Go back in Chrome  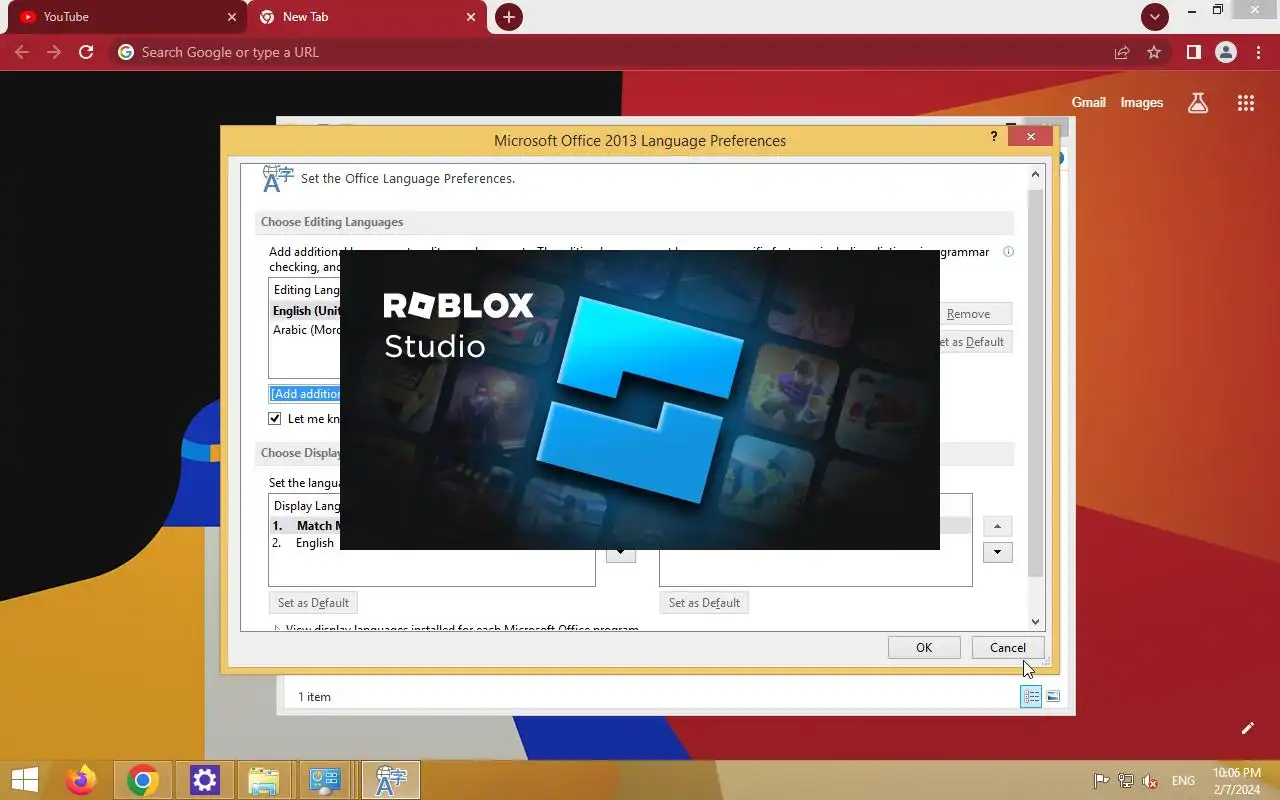(22, 52)
